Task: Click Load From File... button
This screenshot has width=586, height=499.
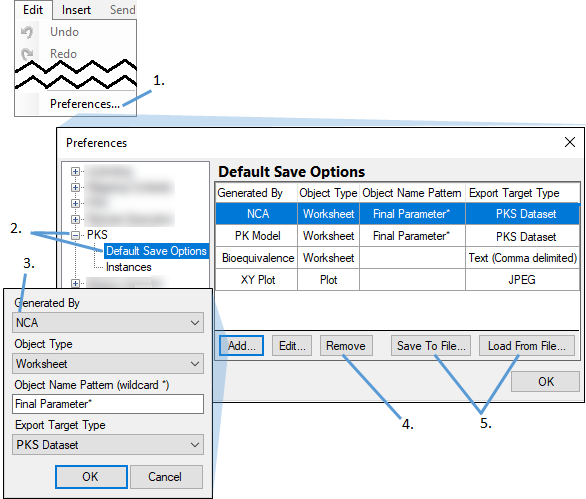Action: coord(527,346)
